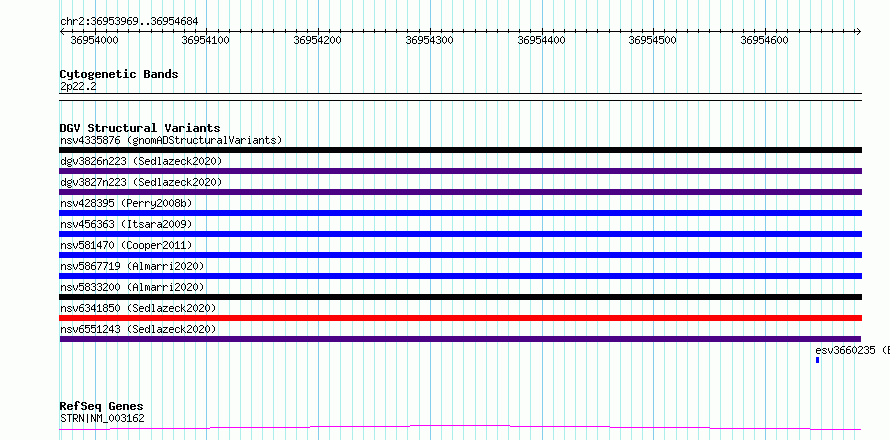This screenshot has width=890, height=440.
Task: Open variant nsv6341850 (Sedlazeck2020) label
Action: [x=138, y=308]
